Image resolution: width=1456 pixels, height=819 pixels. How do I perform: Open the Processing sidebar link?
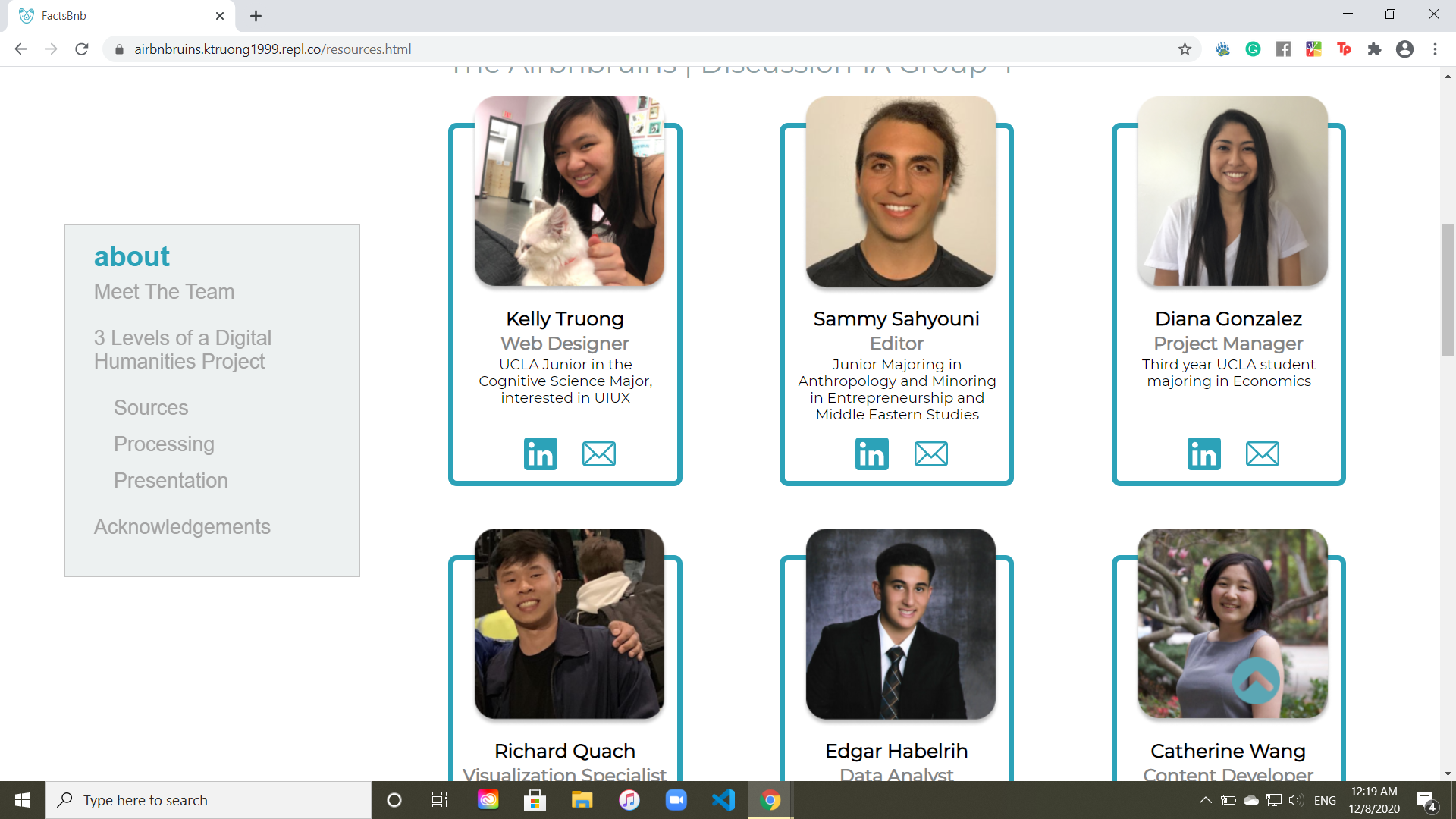(x=164, y=444)
